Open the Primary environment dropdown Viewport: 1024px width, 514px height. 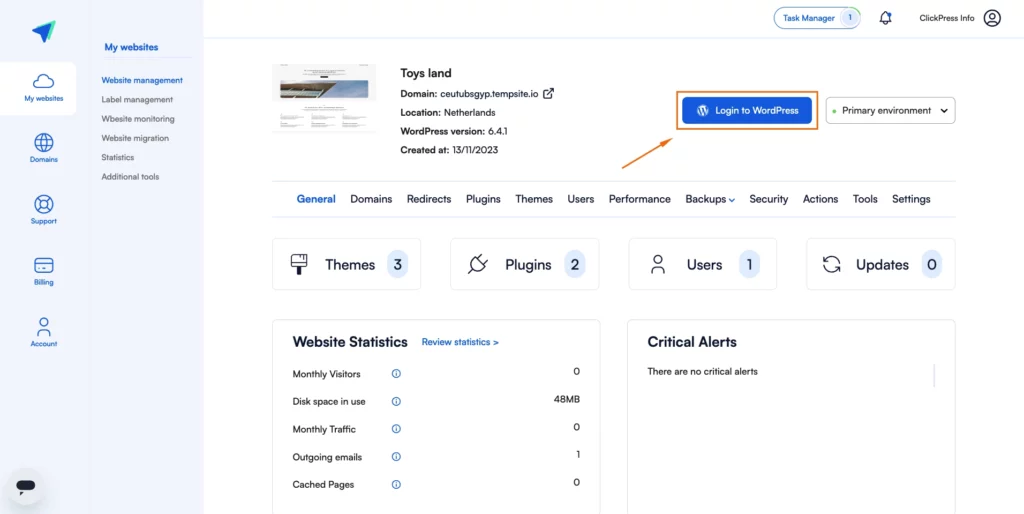[890, 110]
